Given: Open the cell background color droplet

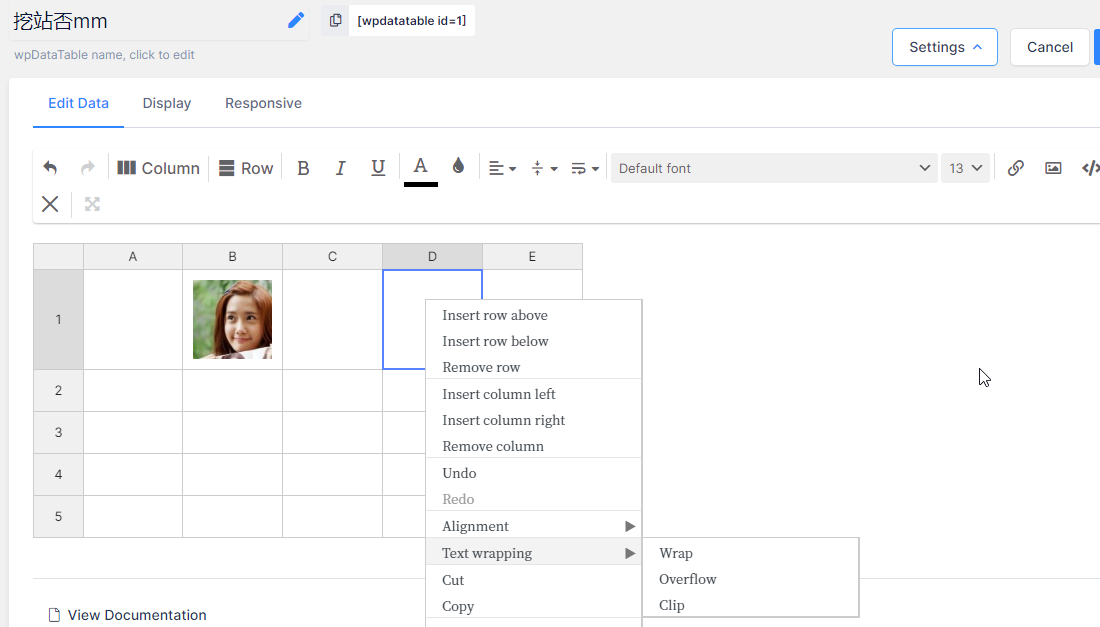Looking at the screenshot, I should tap(458, 167).
